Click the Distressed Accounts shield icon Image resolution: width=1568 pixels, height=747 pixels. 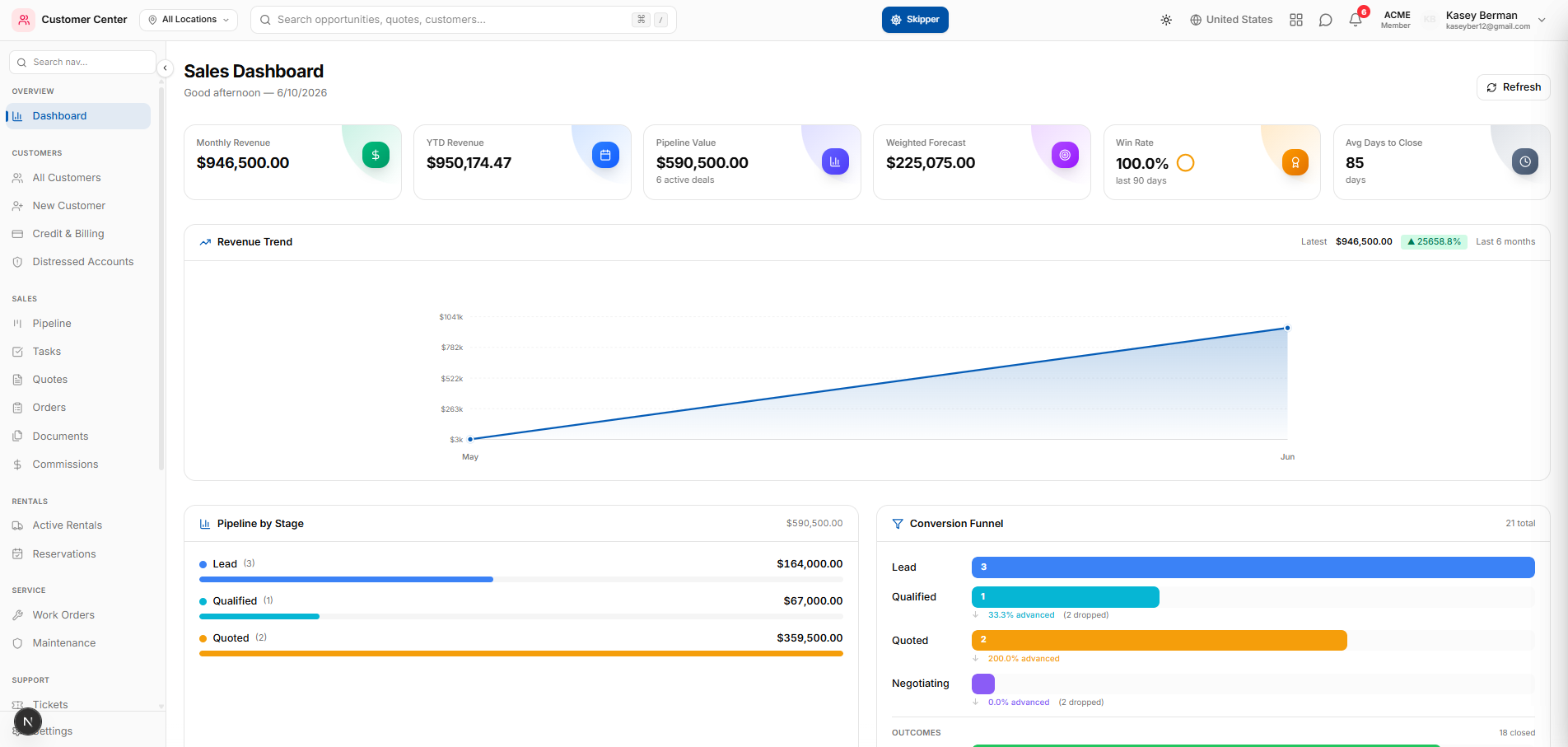pyautogui.click(x=17, y=262)
